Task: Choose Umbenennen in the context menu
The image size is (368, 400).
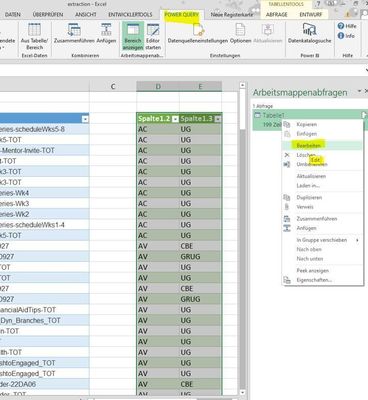Action: coord(322,164)
